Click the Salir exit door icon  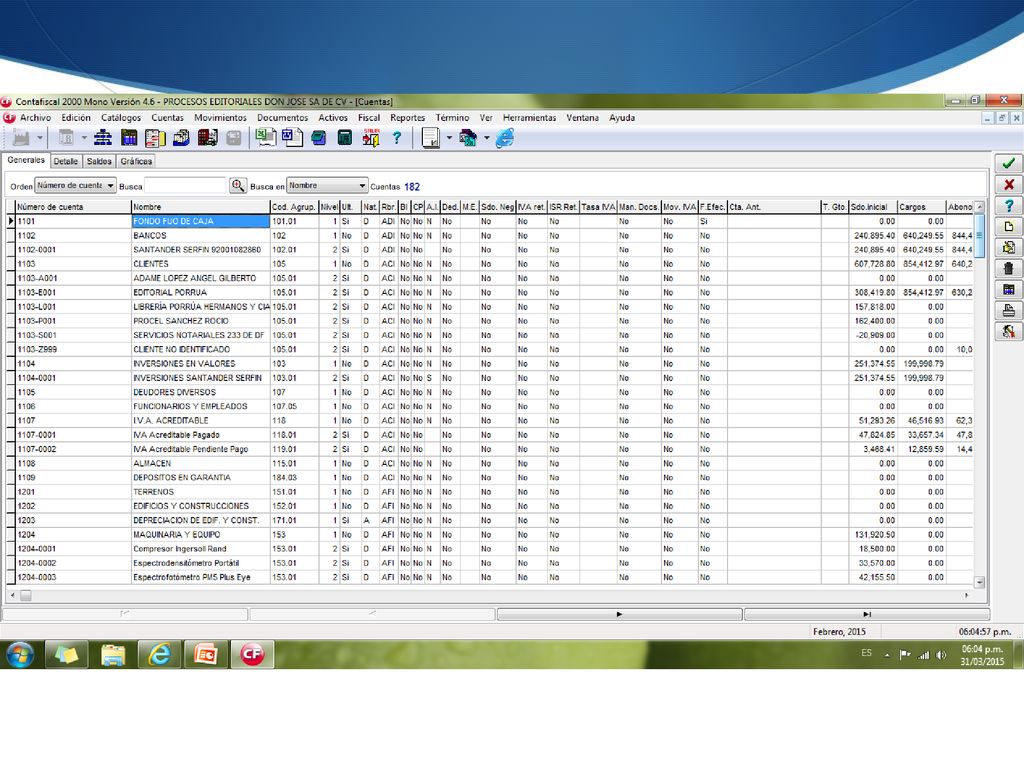coord(371,138)
